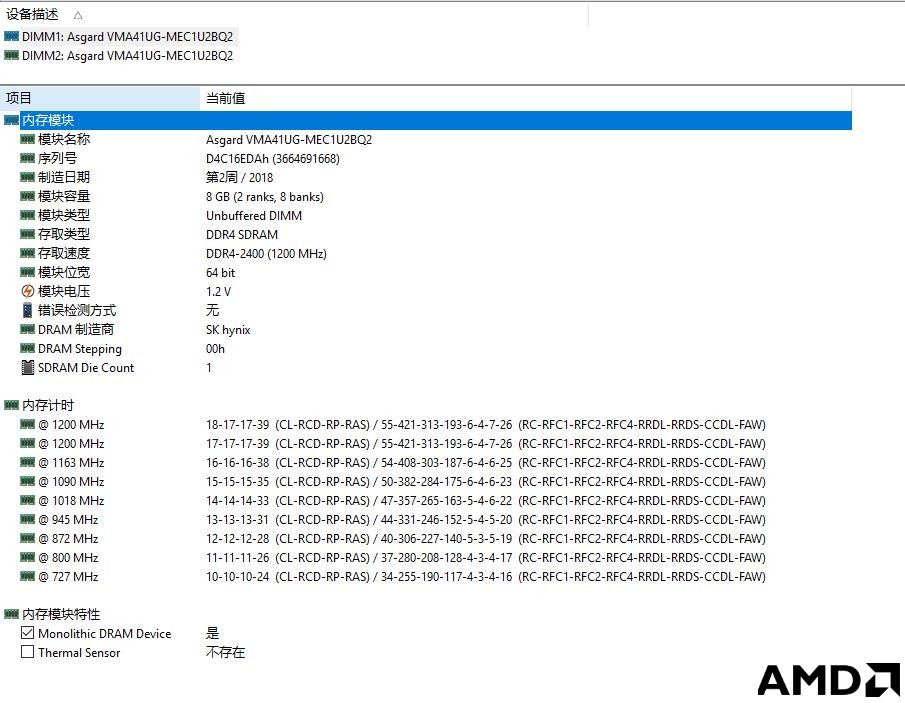Click the 内存模块特性 group icon
This screenshot has height=703, width=905.
coord(12,614)
